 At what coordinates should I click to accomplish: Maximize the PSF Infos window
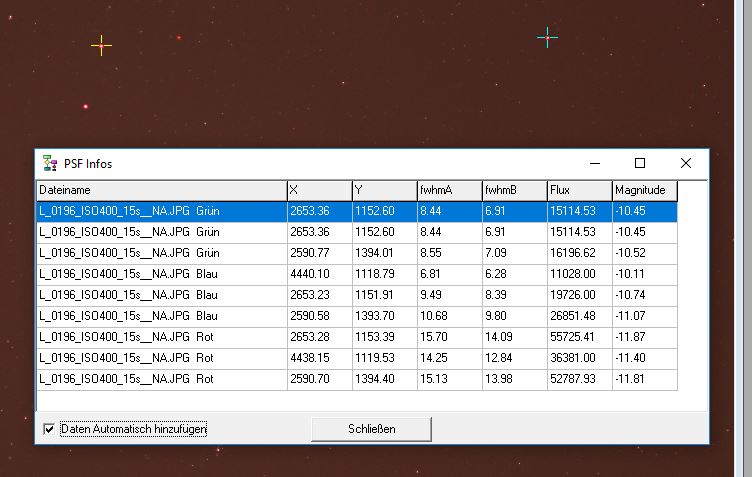[x=640, y=163]
